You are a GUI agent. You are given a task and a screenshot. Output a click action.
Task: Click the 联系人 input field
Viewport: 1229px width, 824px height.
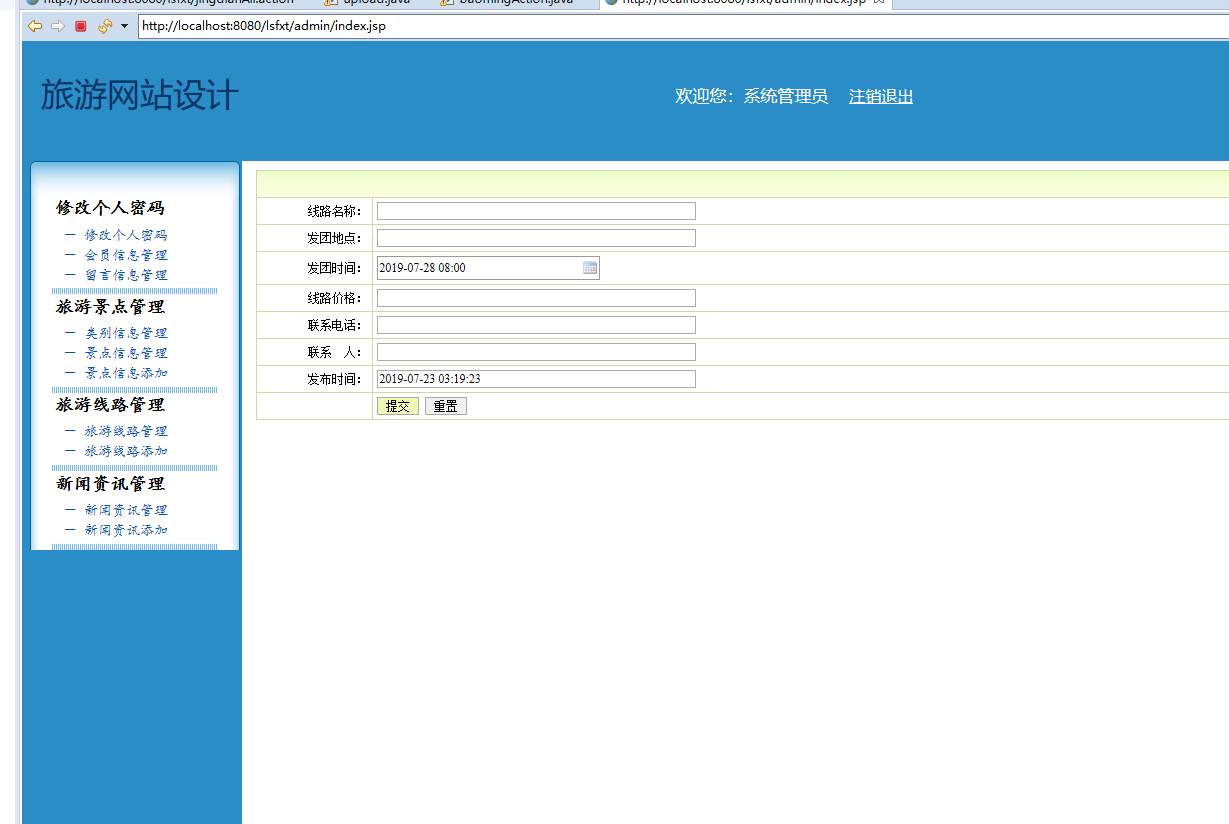(x=536, y=352)
